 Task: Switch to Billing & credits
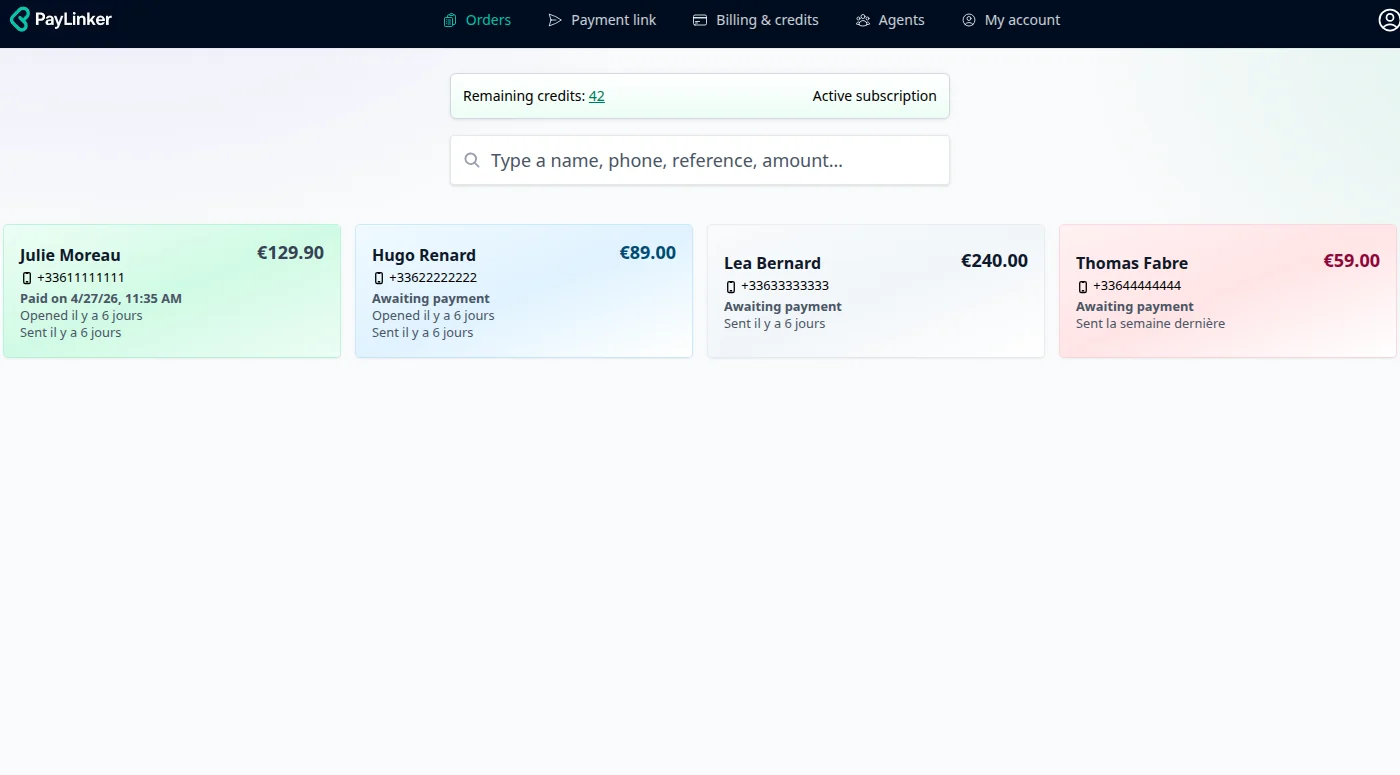(x=755, y=20)
